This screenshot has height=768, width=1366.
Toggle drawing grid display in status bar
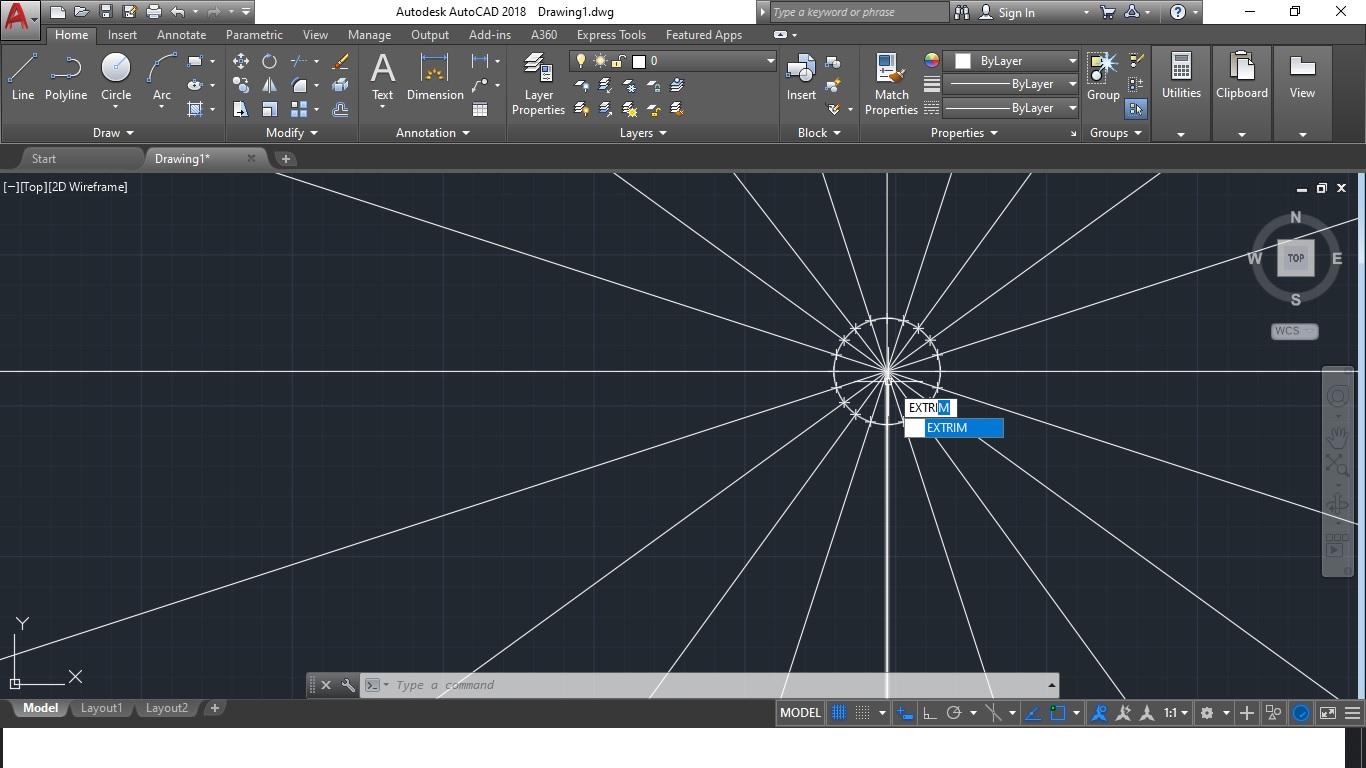(x=839, y=713)
